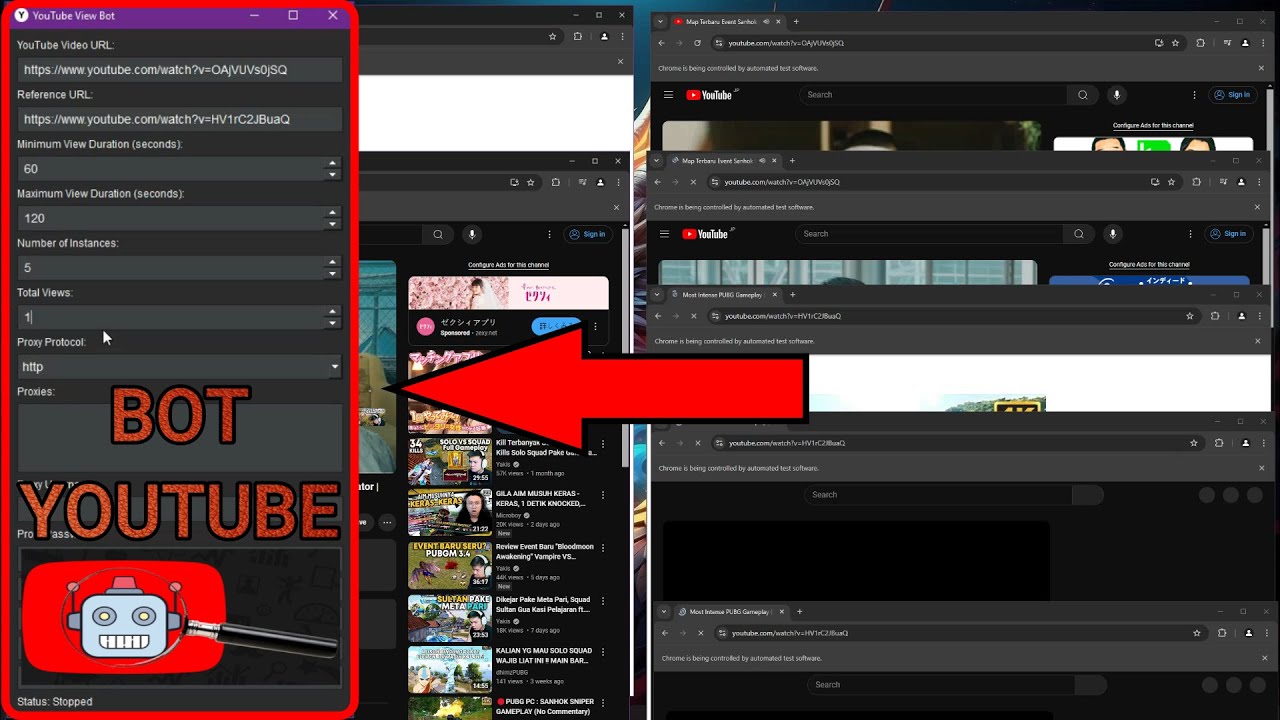
Task: Click the YouTube View Bot title bar icon
Action: (x=21, y=15)
